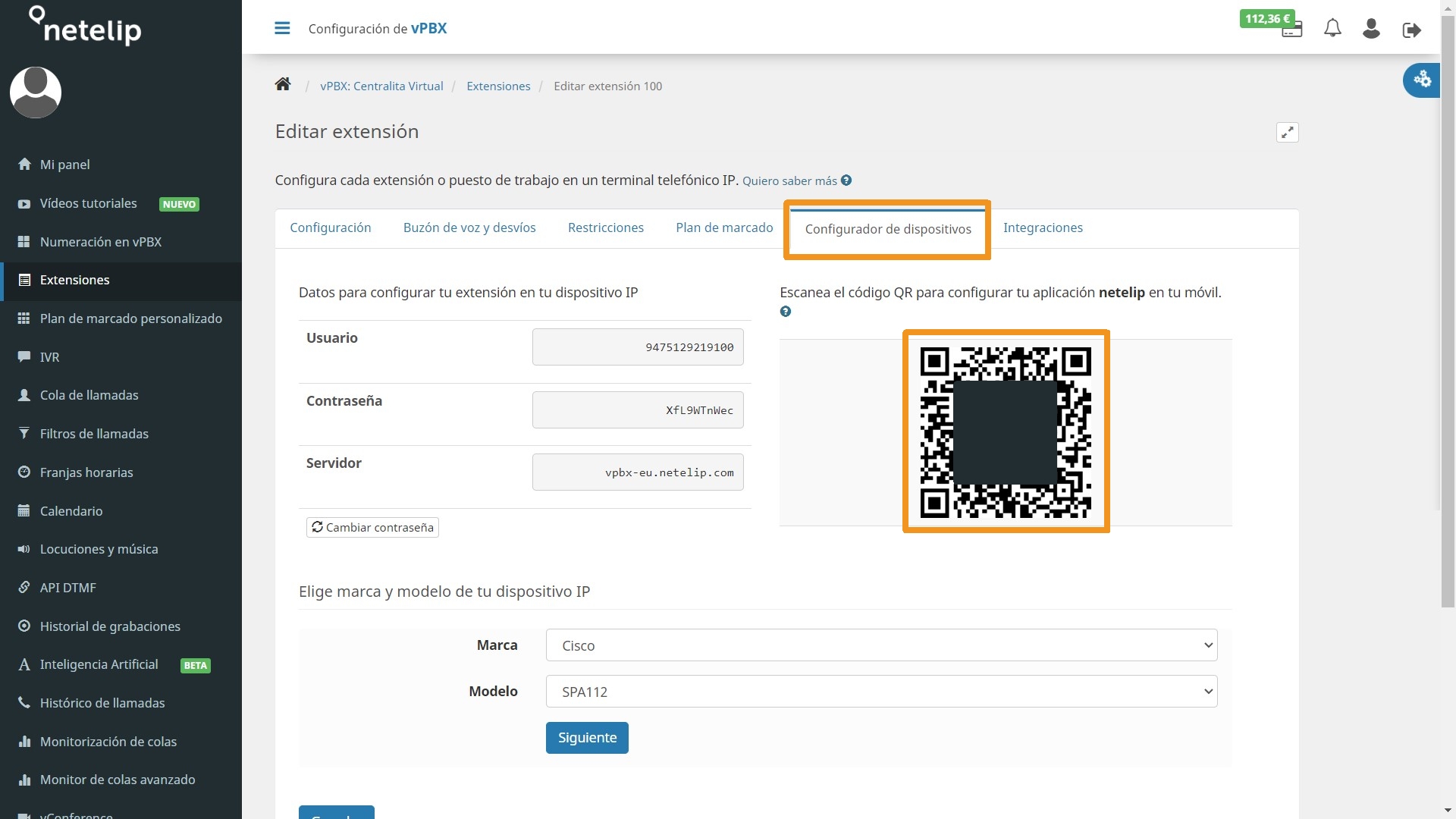Click the Locuciones y música speaker icon
The height and width of the screenshot is (819, 1456).
[x=24, y=549]
